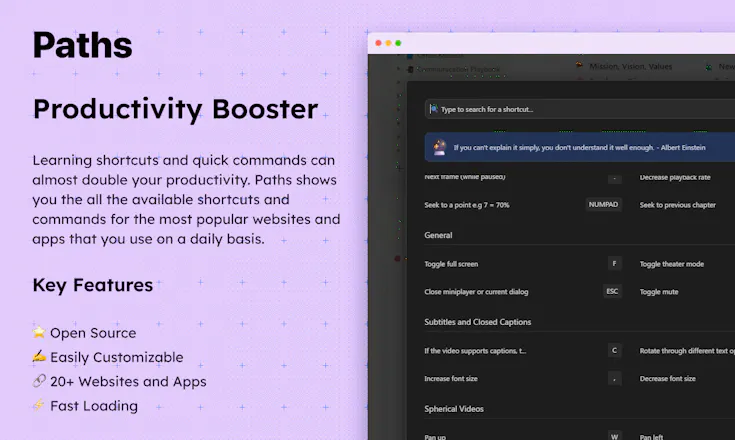Select 'Decrease font size' shortcut
Screen dimensions: 735x440
coord(668,378)
